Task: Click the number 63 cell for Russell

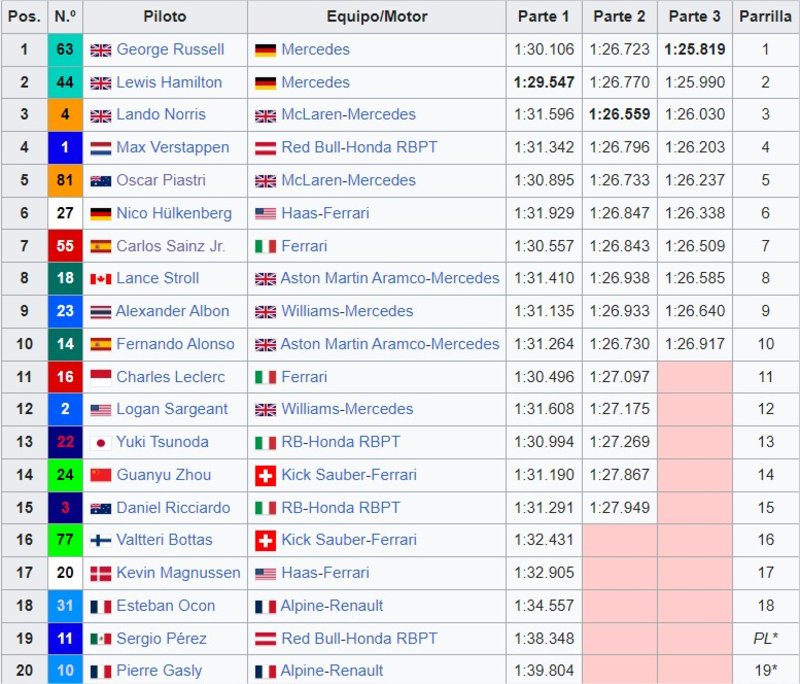Action: click(x=65, y=49)
